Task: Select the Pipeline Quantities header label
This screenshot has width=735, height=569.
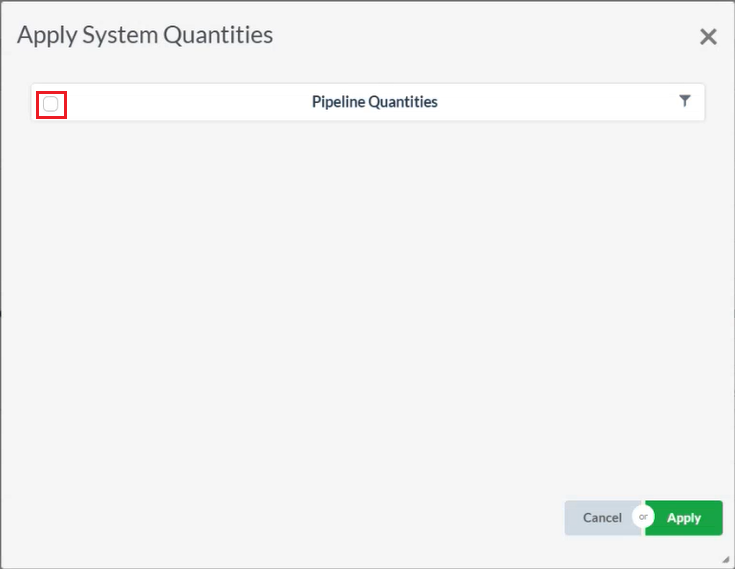Action: pyautogui.click(x=374, y=102)
